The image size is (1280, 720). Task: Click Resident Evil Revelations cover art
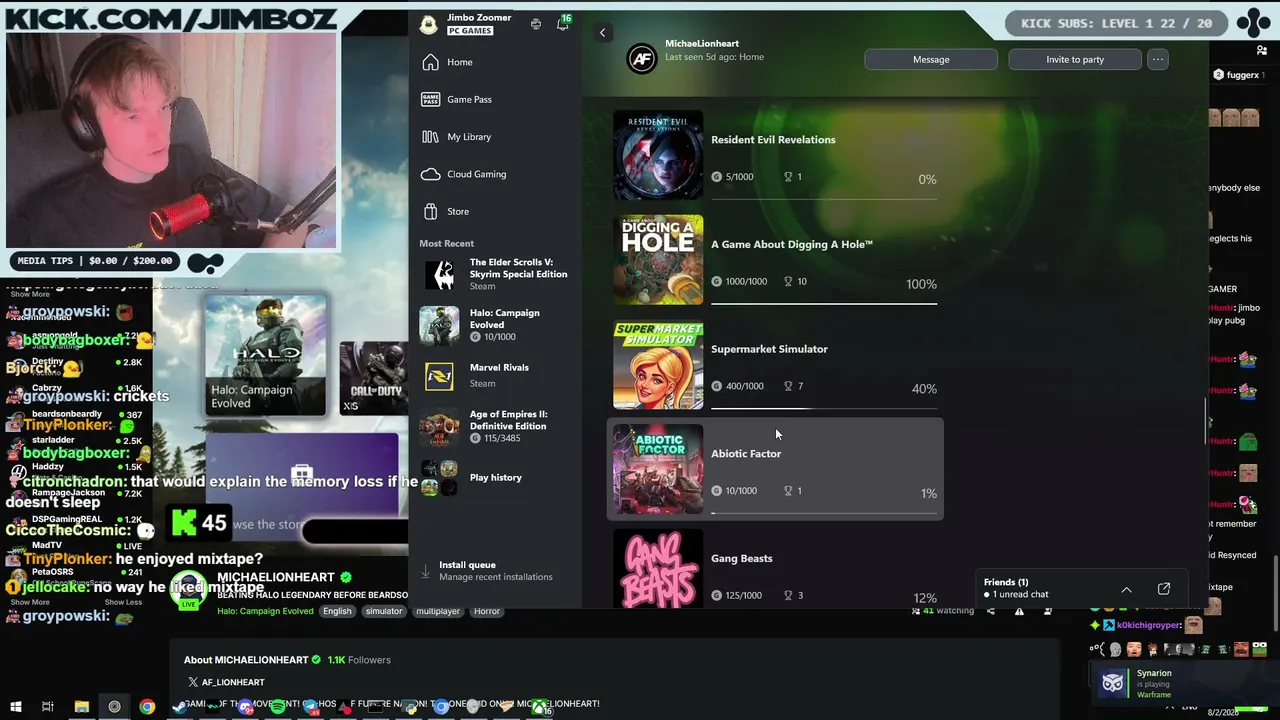pyautogui.click(x=658, y=155)
